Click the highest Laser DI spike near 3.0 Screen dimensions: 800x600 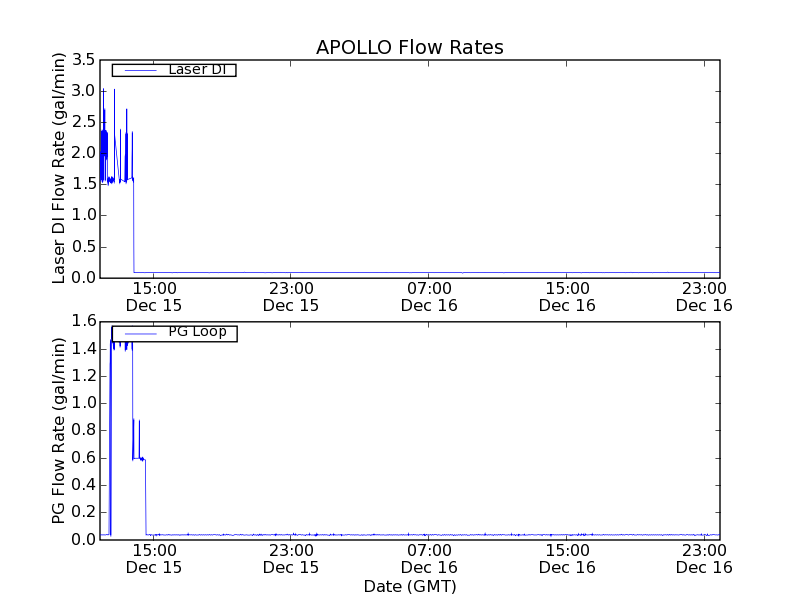(114, 91)
